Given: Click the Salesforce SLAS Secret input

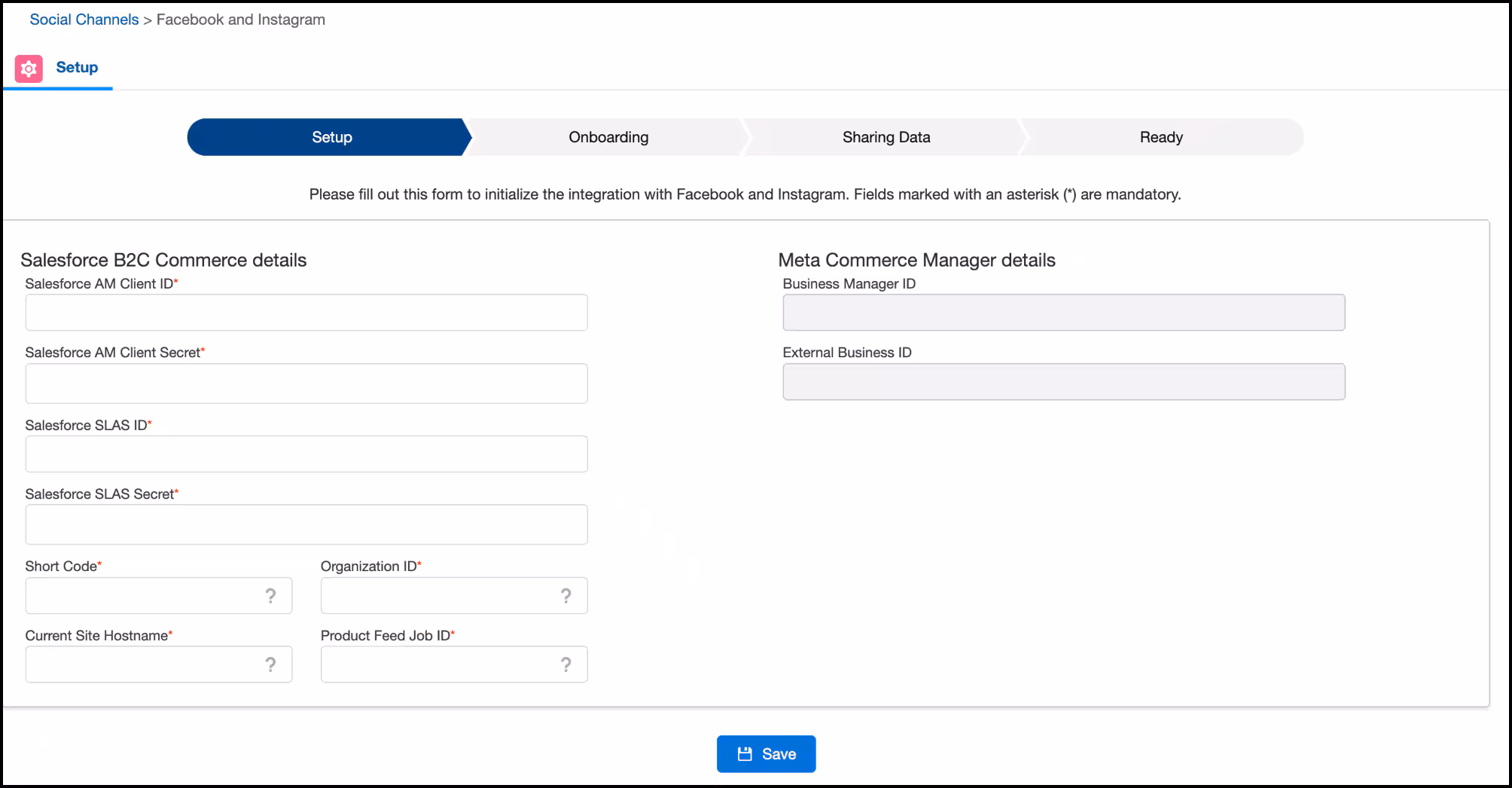Looking at the screenshot, I should 306,524.
